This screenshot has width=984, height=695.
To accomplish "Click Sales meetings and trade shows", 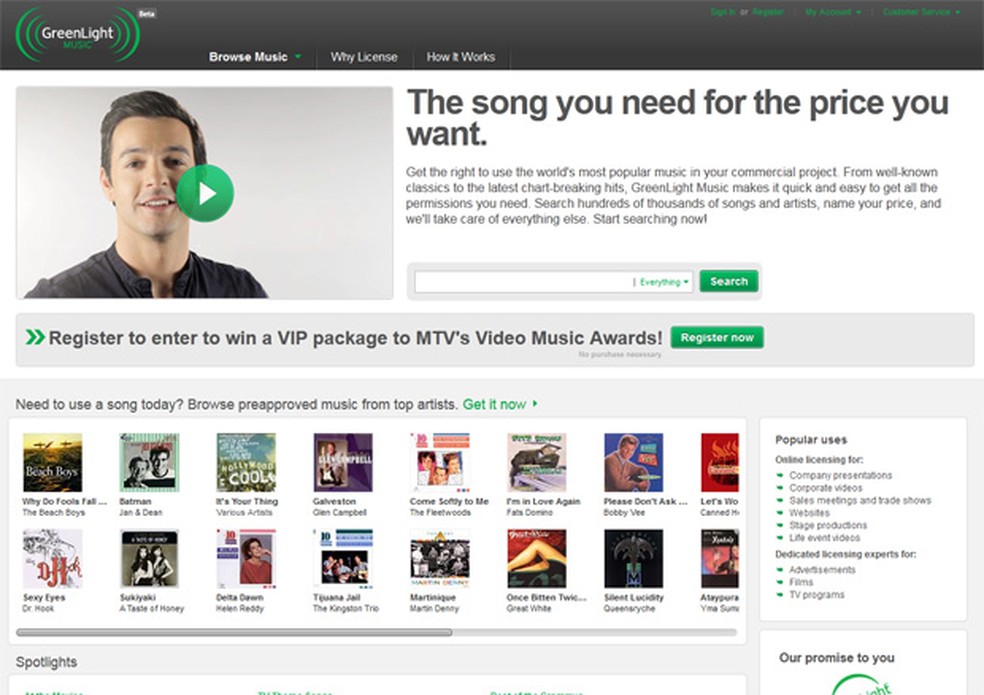I will pos(860,500).
